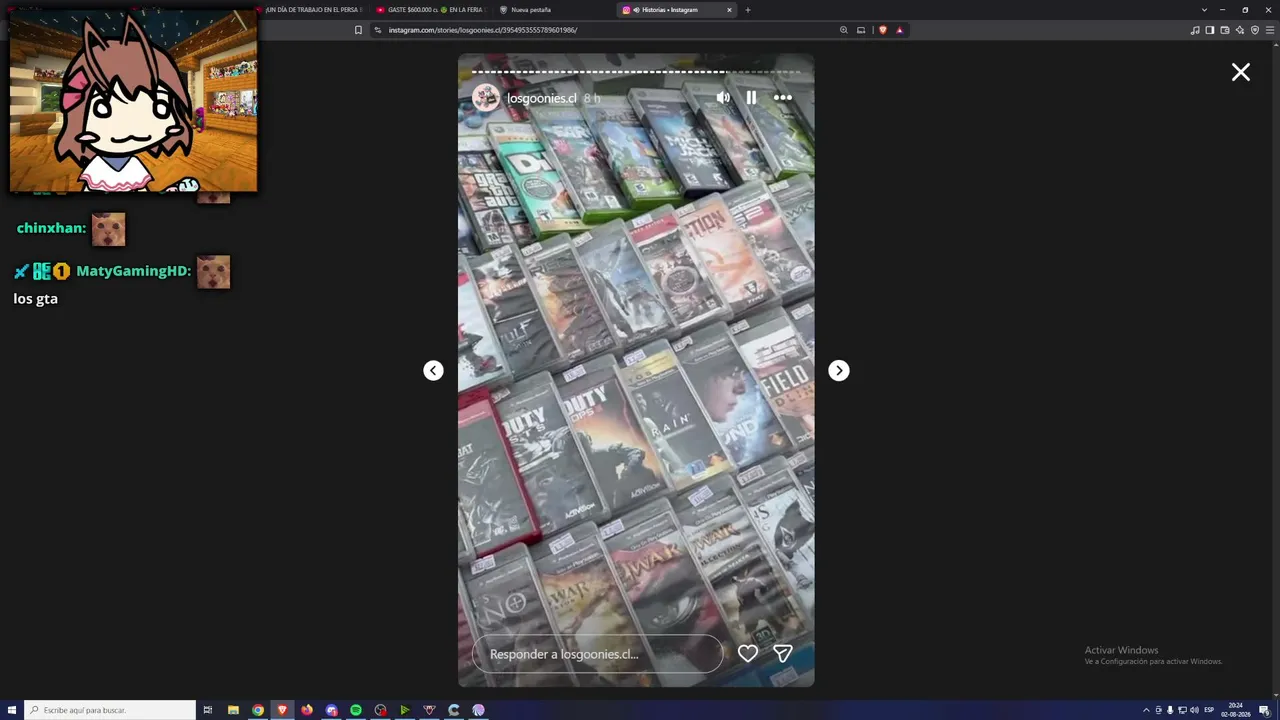1280x720 pixels.
Task: Open the media control music note icon
Action: coord(1195,30)
